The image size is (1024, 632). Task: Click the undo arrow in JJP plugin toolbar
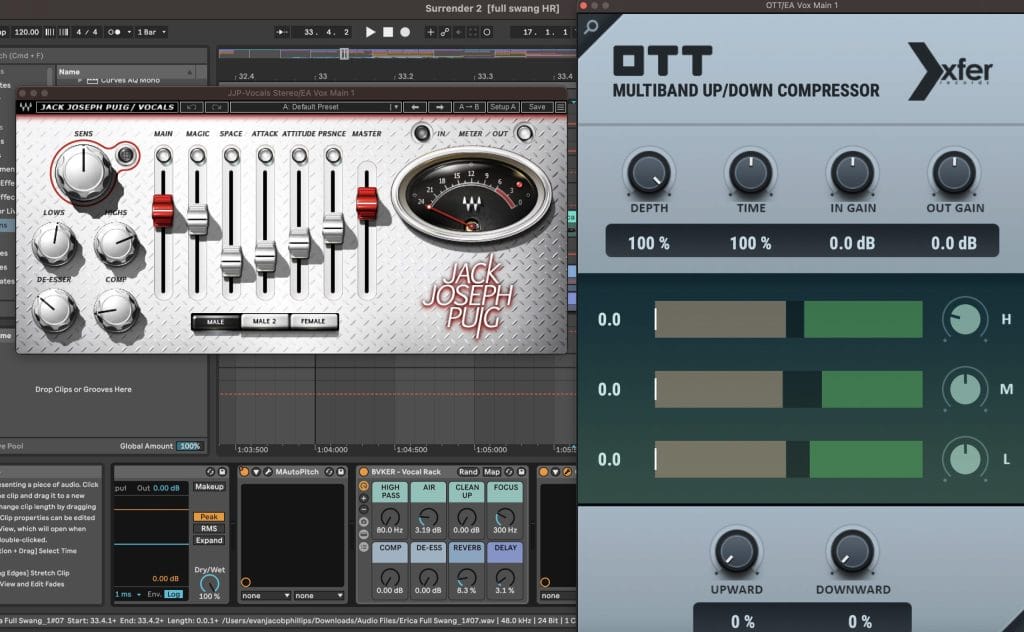click(192, 107)
